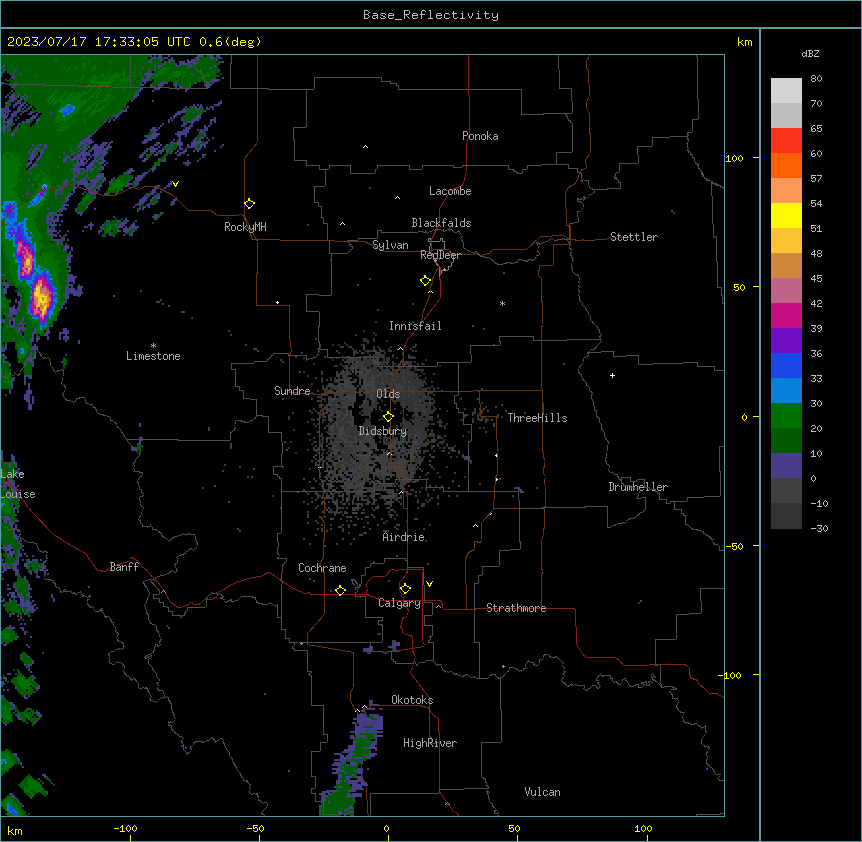The height and width of the screenshot is (842, 862).
Task: Select the HighRiver label
Action: coord(430,743)
